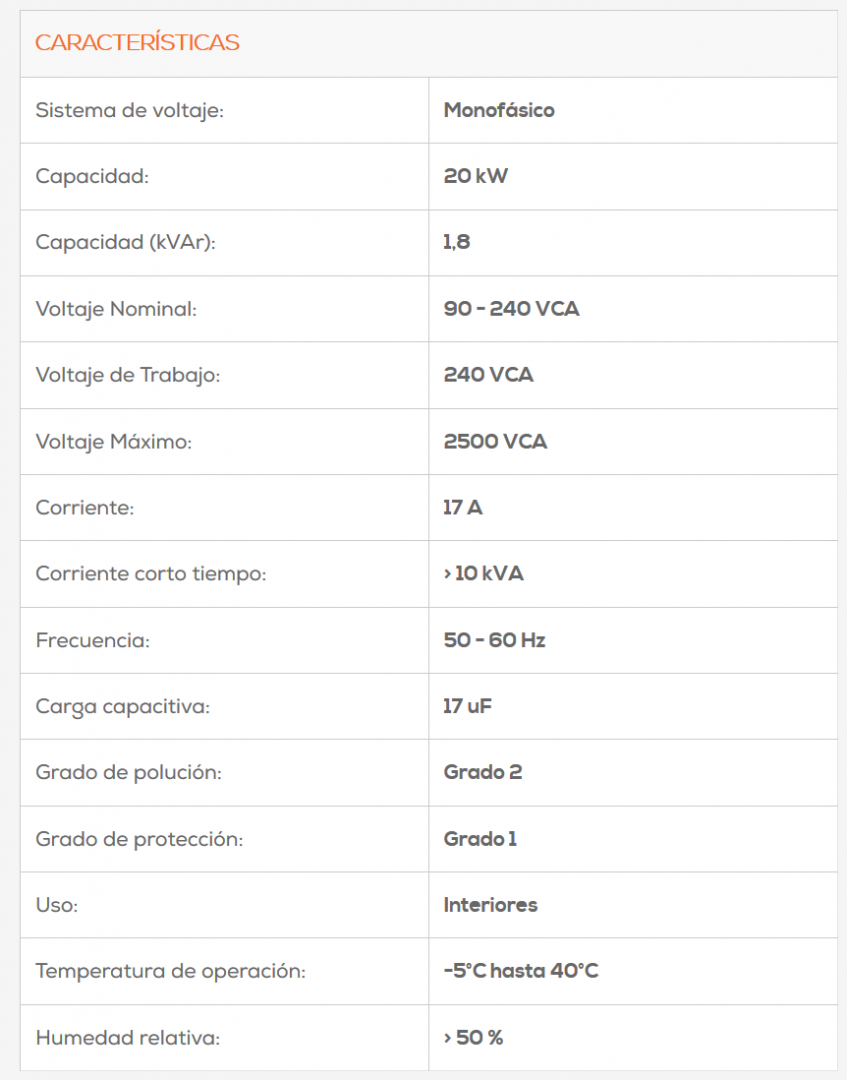This screenshot has width=847, height=1080.
Task: Select the Interiores usage value
Action: click(490, 905)
